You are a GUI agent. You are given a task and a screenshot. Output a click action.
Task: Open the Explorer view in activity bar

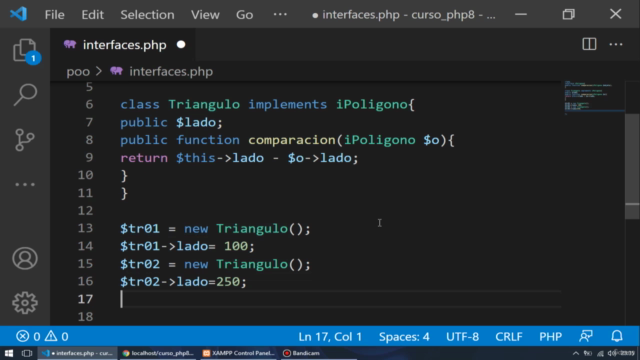coord(25,51)
